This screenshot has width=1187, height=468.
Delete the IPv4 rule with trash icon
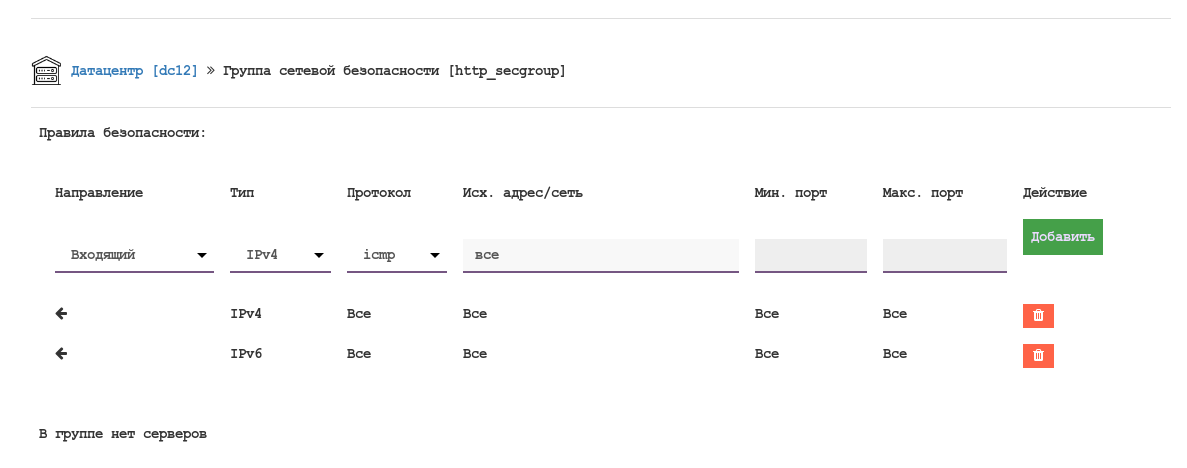1038,316
